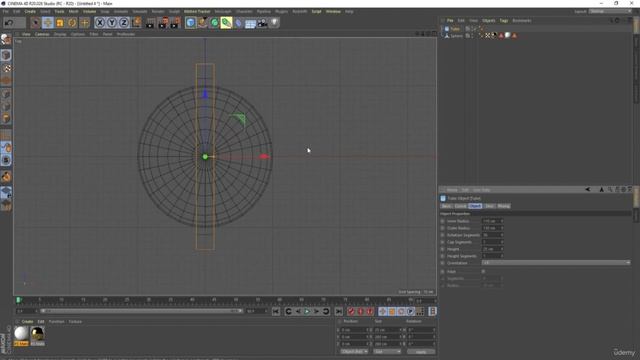The width and height of the screenshot is (640, 360).
Task: Open the floor environment icon
Action: pos(250,23)
